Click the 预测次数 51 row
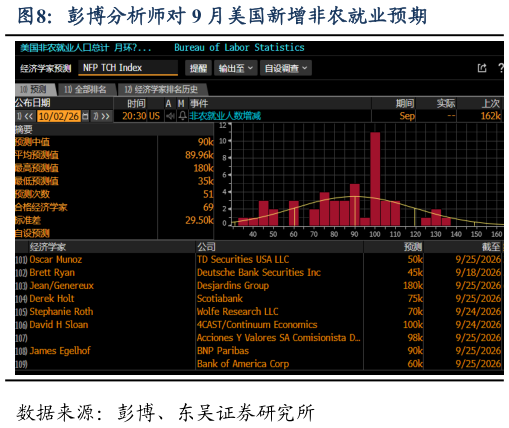Image resolution: width=509 pixels, height=428 pixels. pos(114,194)
